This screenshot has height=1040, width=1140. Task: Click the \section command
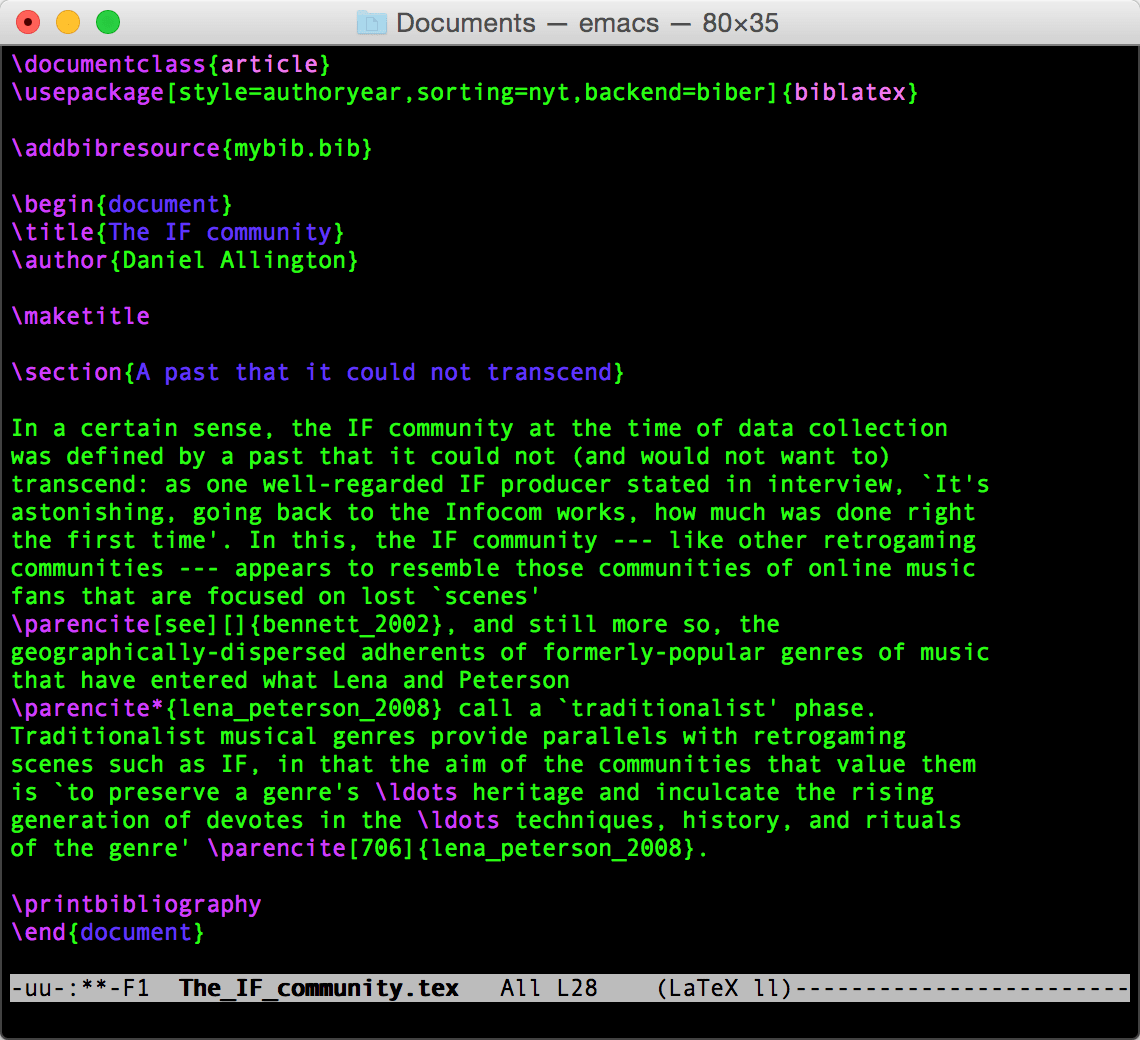[x=67, y=373]
